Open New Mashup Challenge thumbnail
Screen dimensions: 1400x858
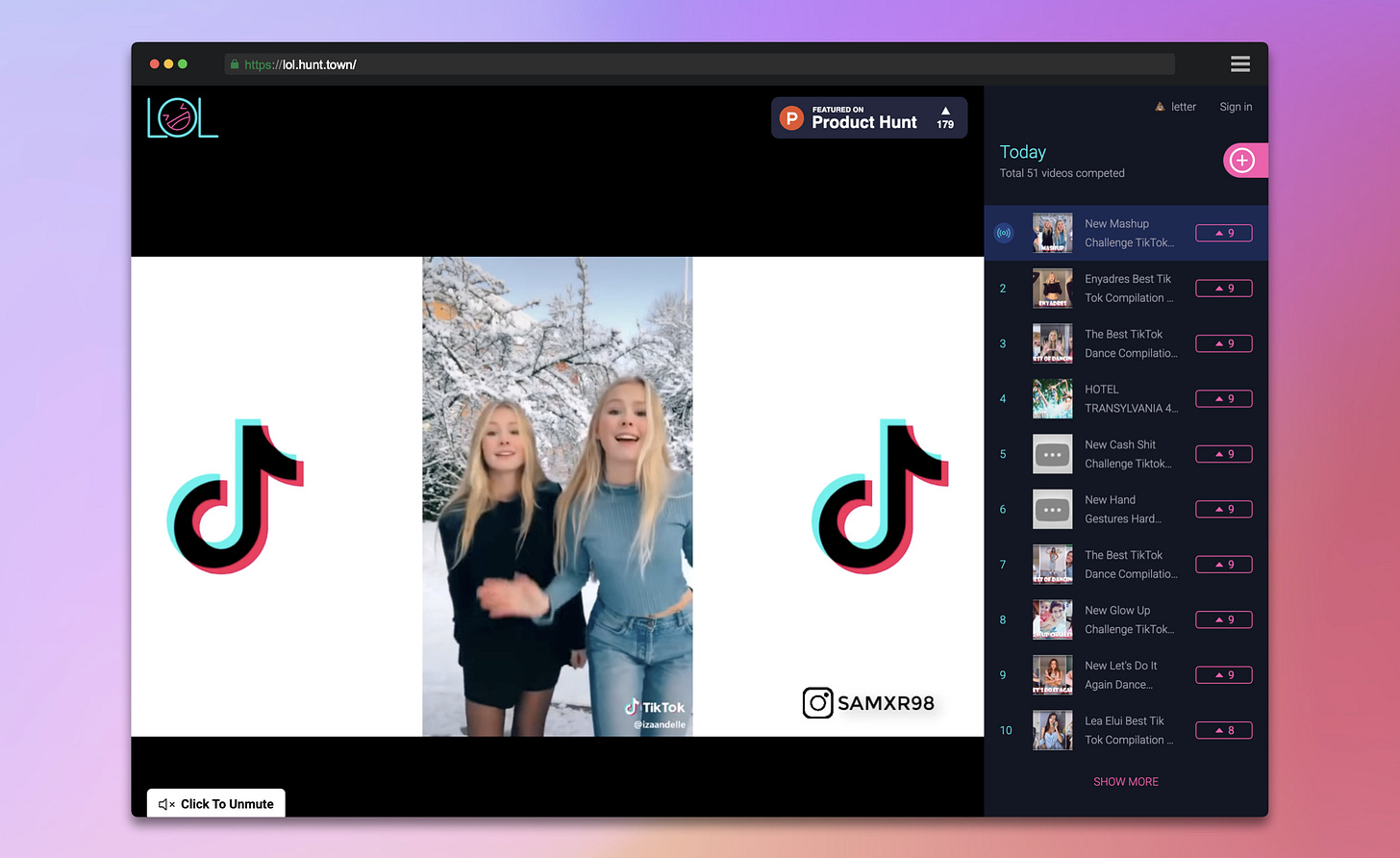point(1053,233)
